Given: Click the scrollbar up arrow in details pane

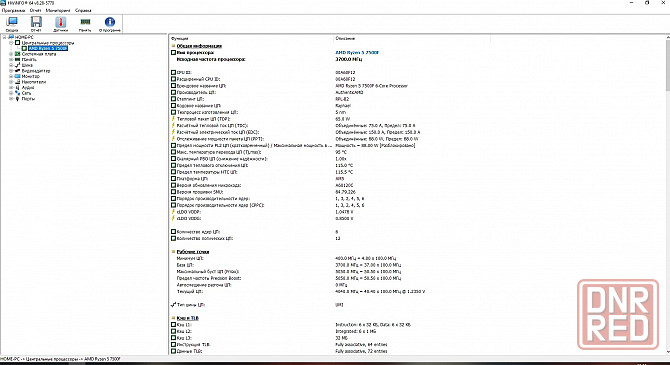Looking at the screenshot, I should point(667,38).
